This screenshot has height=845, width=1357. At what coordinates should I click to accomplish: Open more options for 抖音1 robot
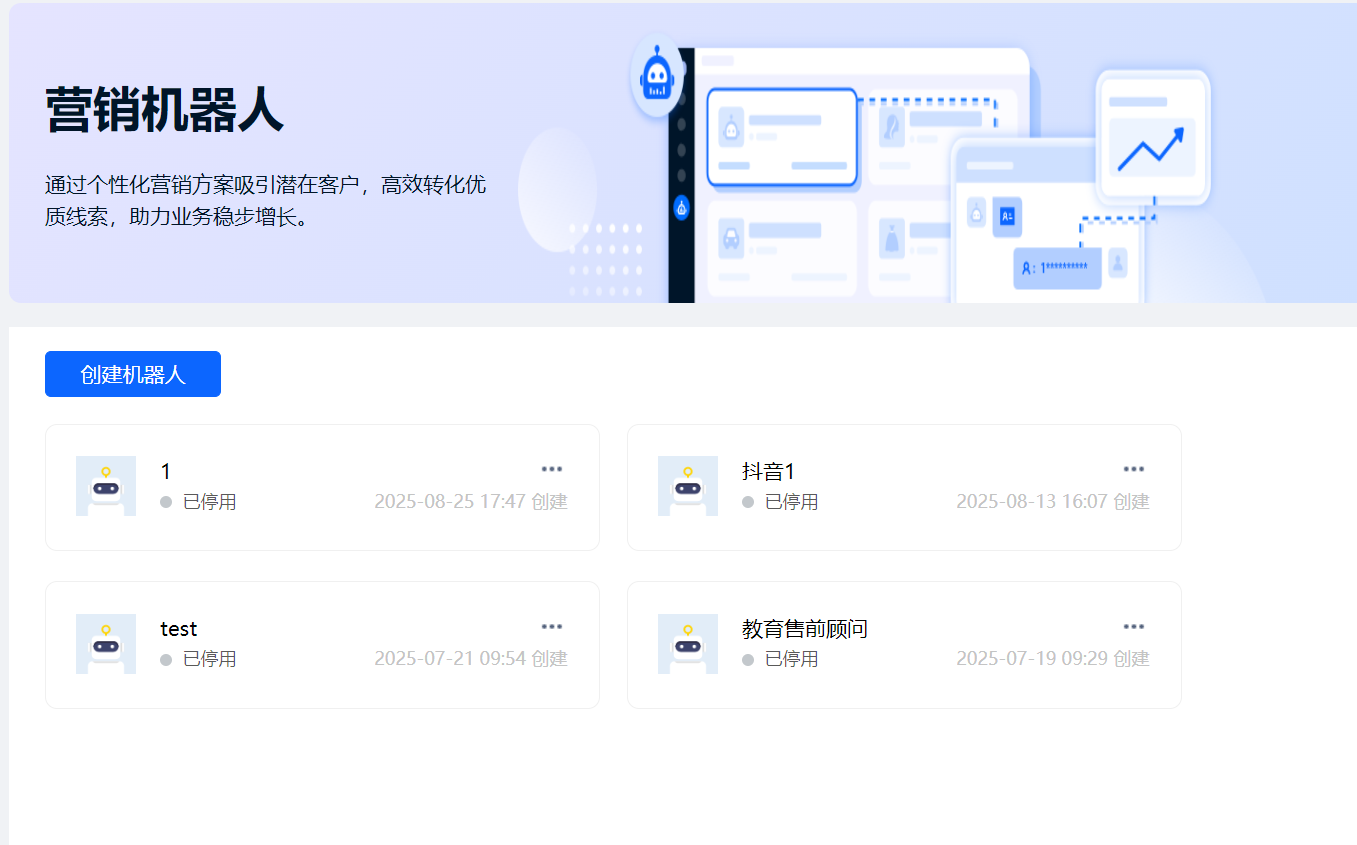pyautogui.click(x=1133, y=469)
